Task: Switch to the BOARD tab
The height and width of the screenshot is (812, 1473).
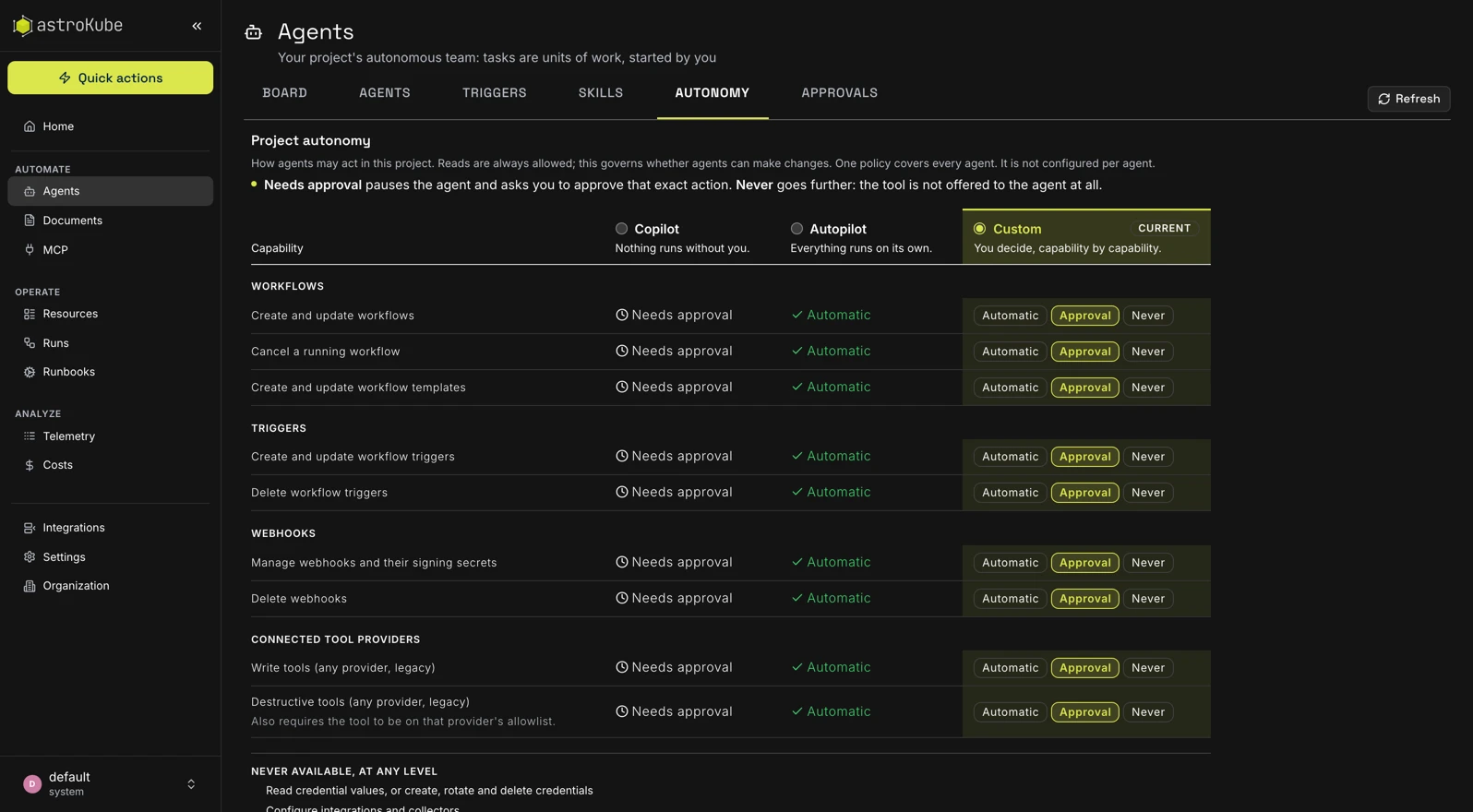Action: (x=284, y=93)
